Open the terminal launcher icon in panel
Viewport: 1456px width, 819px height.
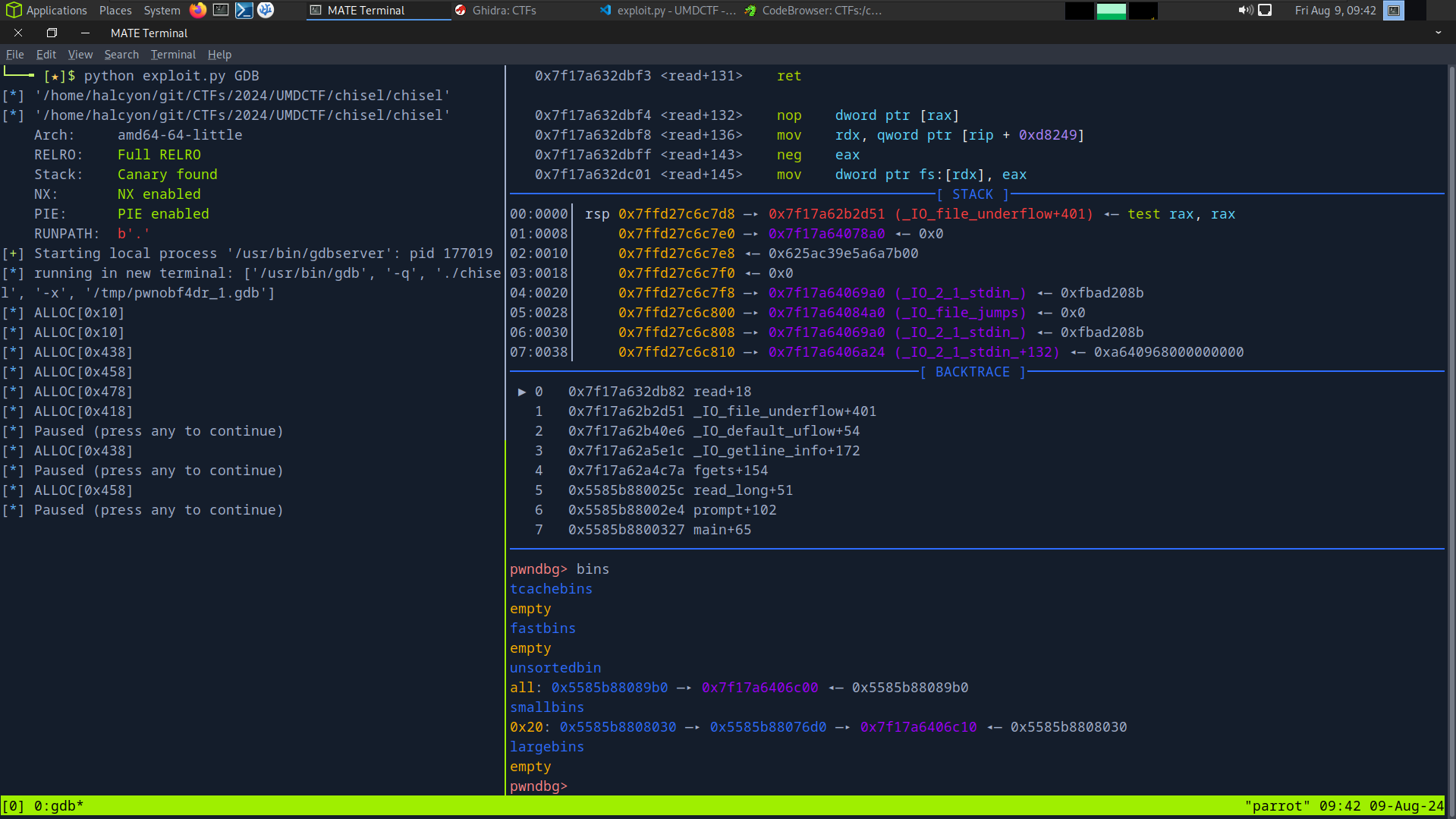pyautogui.click(x=221, y=10)
